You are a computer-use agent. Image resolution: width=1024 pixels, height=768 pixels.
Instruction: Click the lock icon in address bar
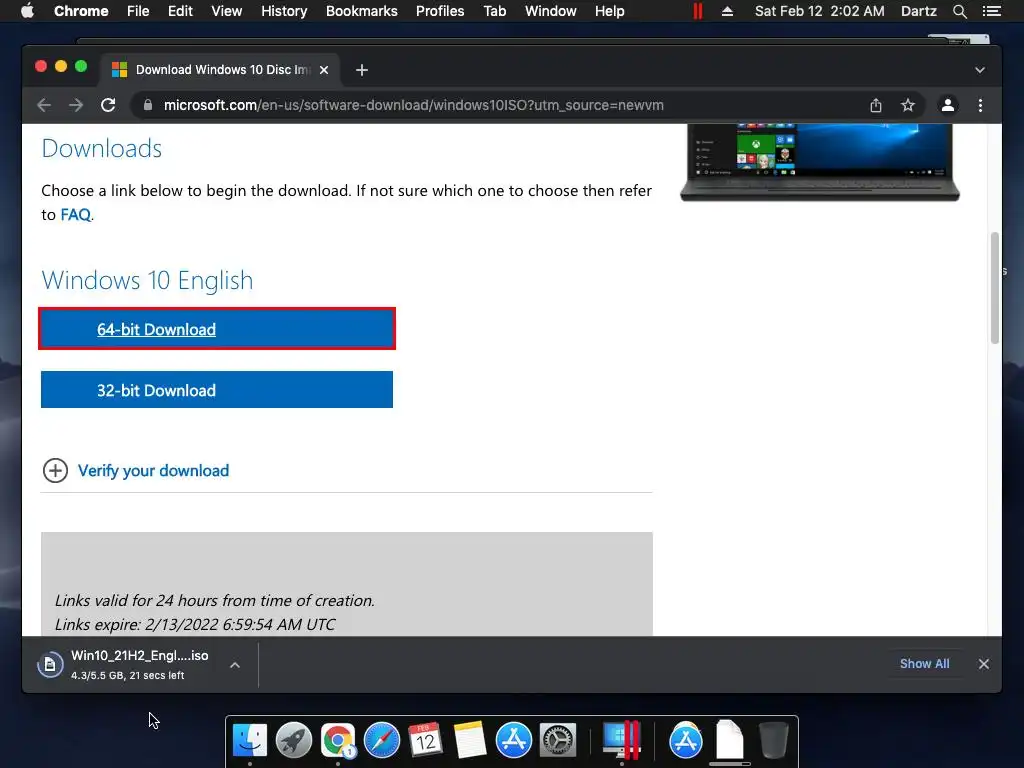coord(148,105)
